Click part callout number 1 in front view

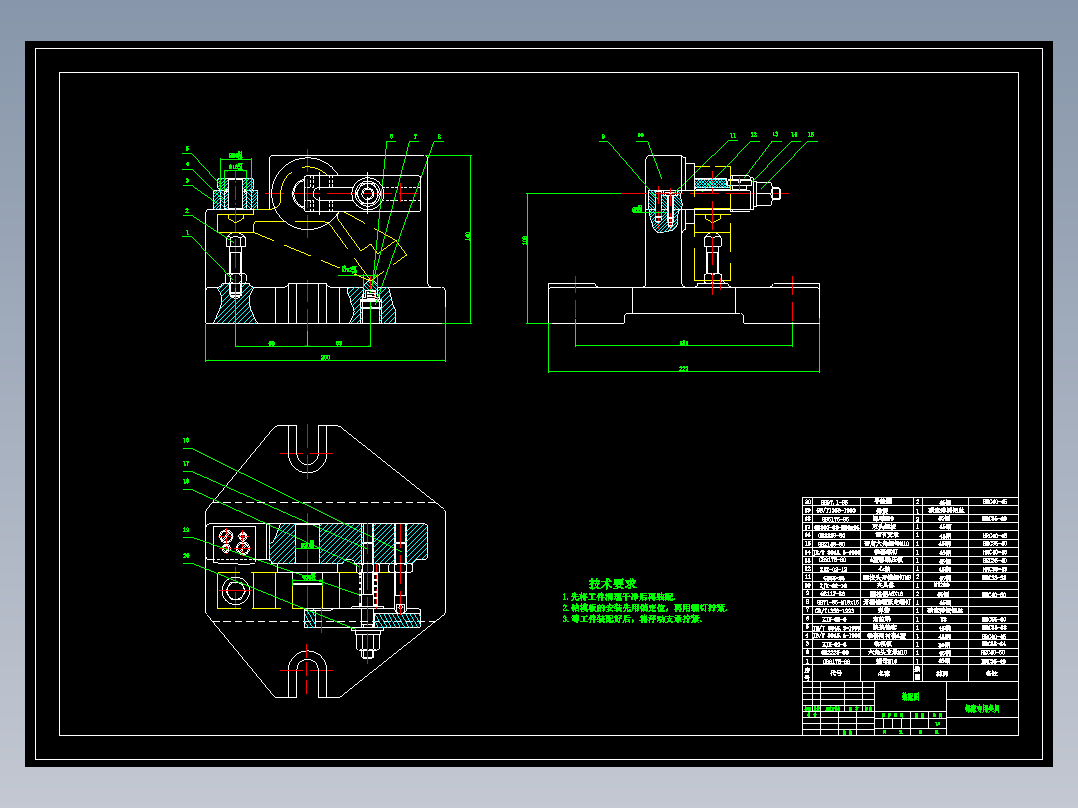click(x=188, y=233)
